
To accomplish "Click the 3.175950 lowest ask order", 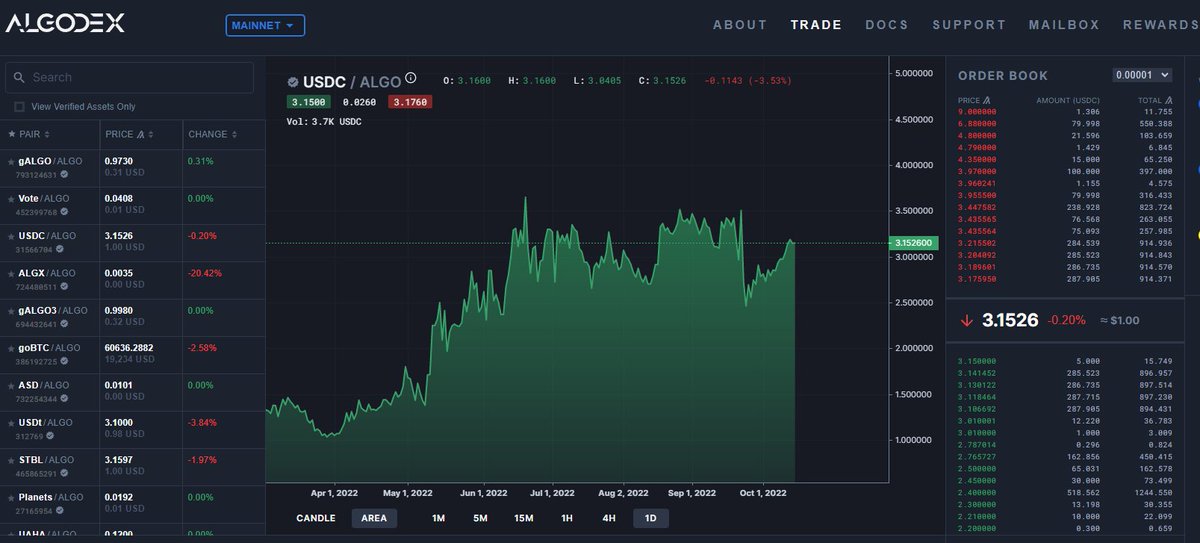I will click(x=1067, y=280).
